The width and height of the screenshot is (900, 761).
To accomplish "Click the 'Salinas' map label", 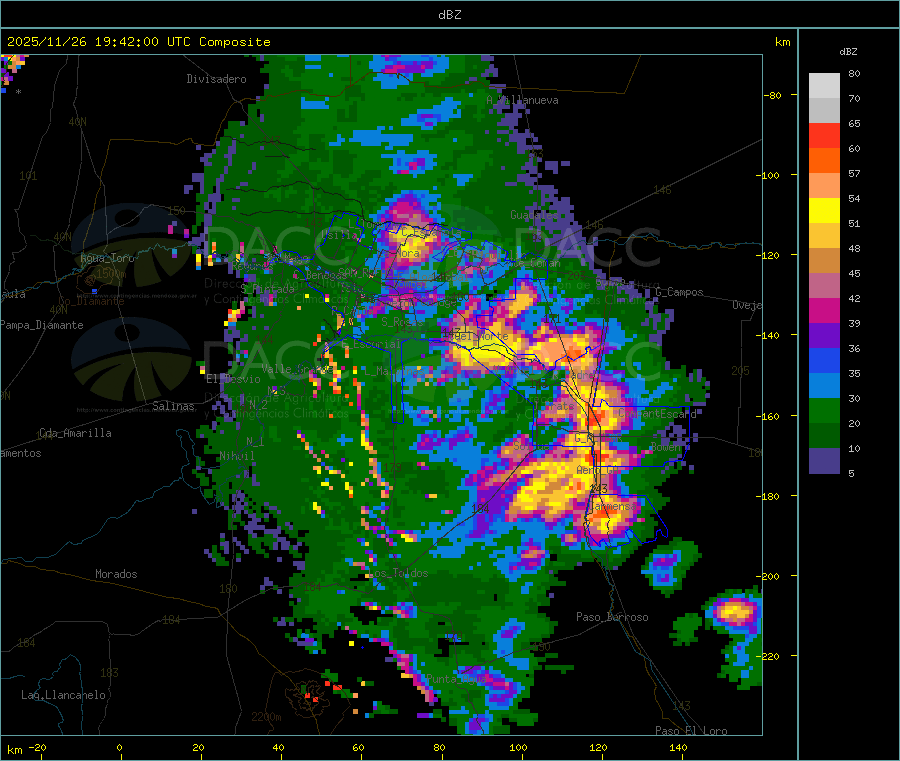I will (x=173, y=406).
